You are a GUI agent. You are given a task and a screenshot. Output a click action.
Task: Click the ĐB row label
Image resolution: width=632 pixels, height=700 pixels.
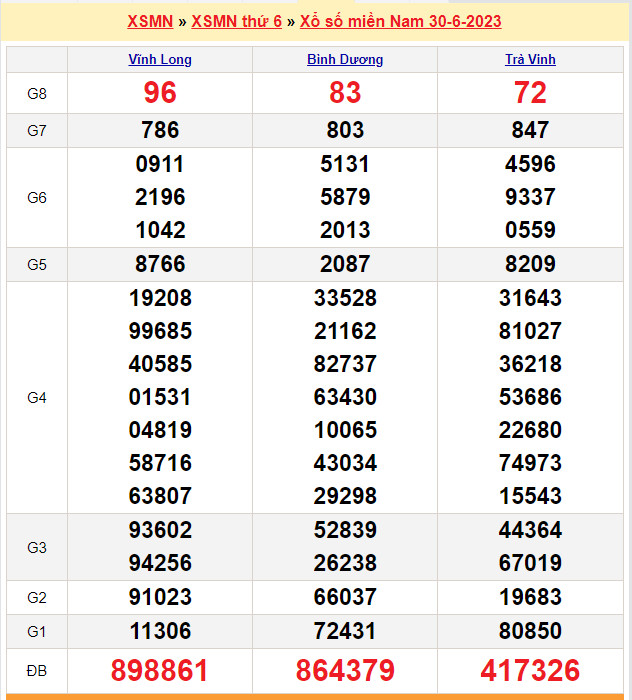pos(37,670)
